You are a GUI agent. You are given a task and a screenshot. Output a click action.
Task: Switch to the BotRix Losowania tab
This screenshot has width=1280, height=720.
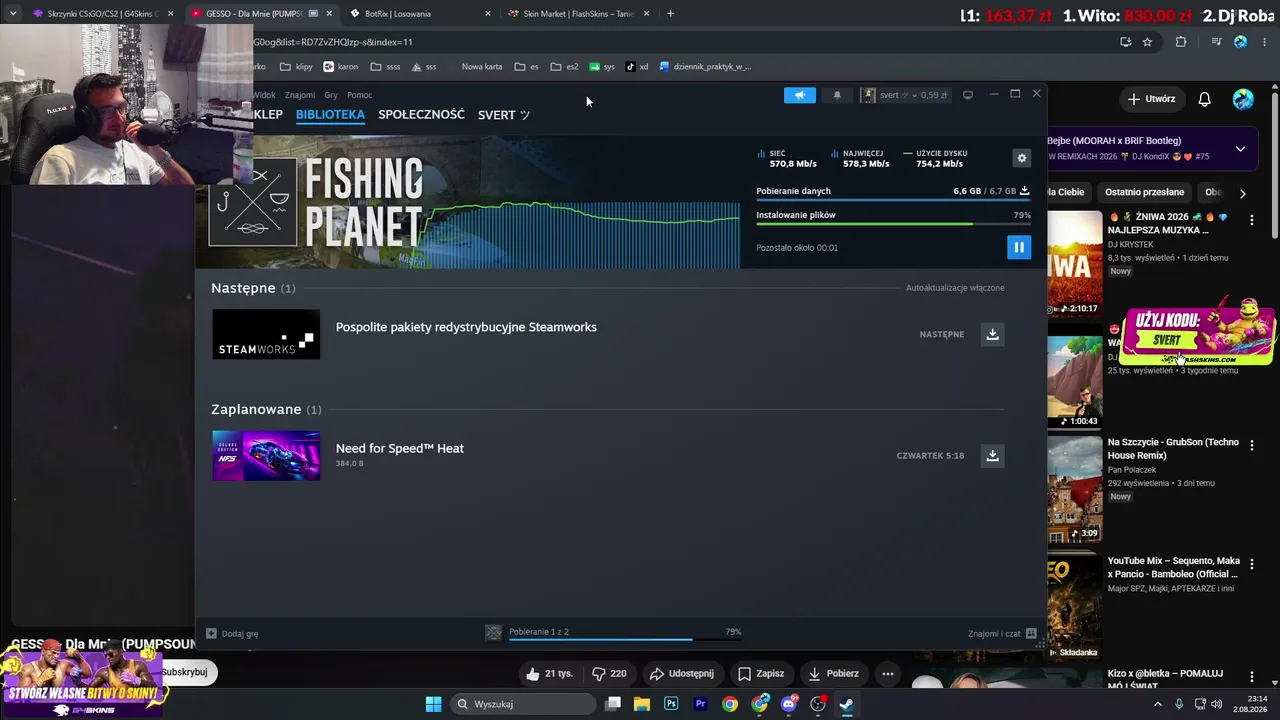[x=418, y=14]
